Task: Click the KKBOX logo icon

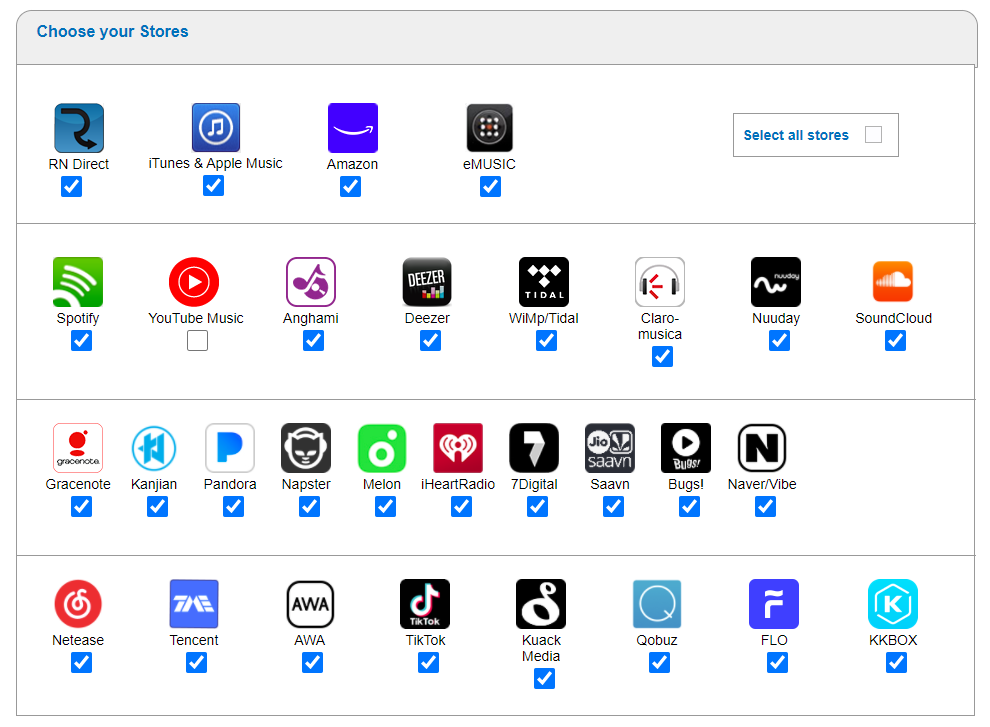Action: 893,604
